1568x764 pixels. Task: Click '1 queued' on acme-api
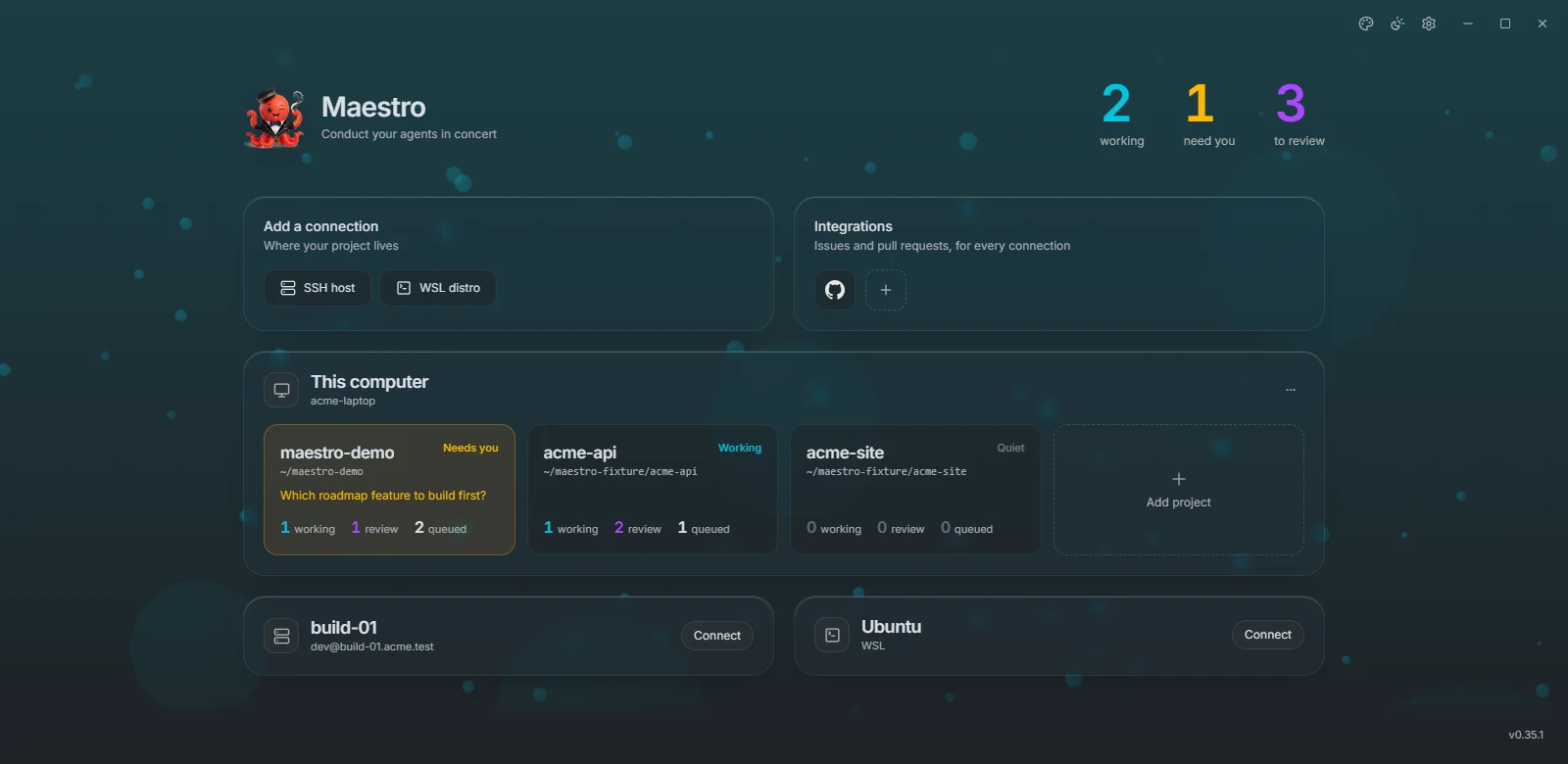(704, 528)
